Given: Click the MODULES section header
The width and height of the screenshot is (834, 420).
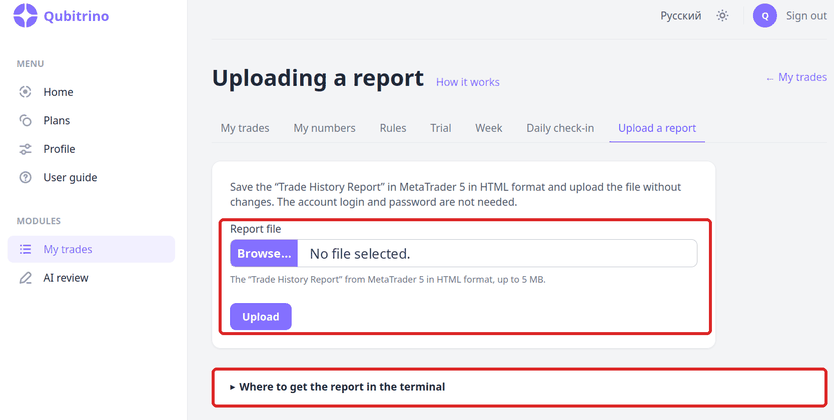Looking at the screenshot, I should [39, 221].
